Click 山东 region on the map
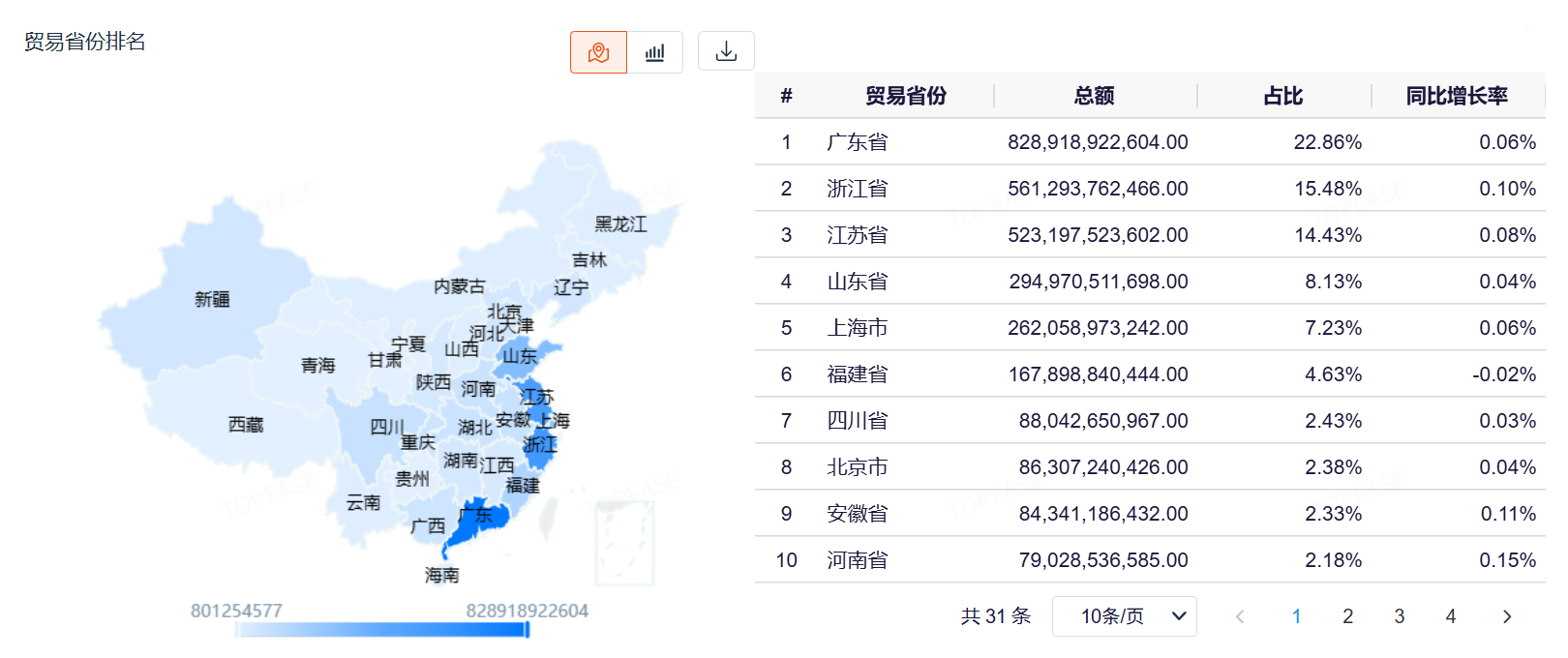The width and height of the screenshot is (1568, 658). (x=520, y=356)
